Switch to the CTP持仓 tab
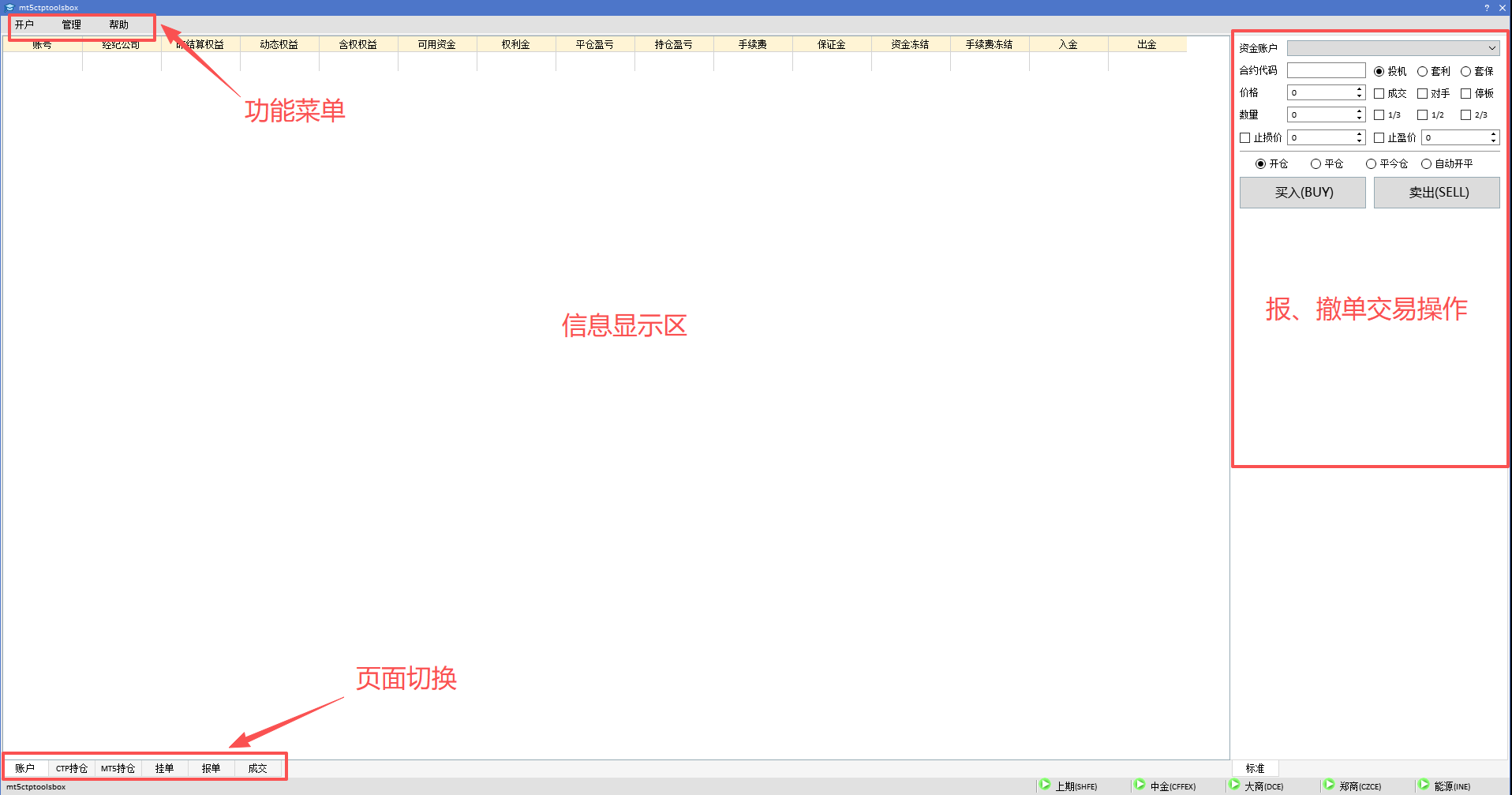The width and height of the screenshot is (1512, 795). pos(71,768)
